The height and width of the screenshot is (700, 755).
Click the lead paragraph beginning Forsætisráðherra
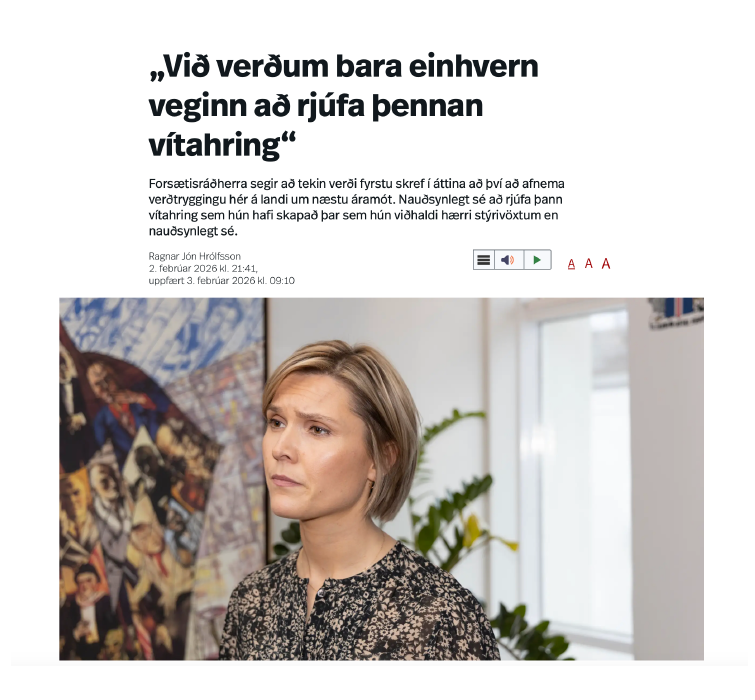(356, 207)
